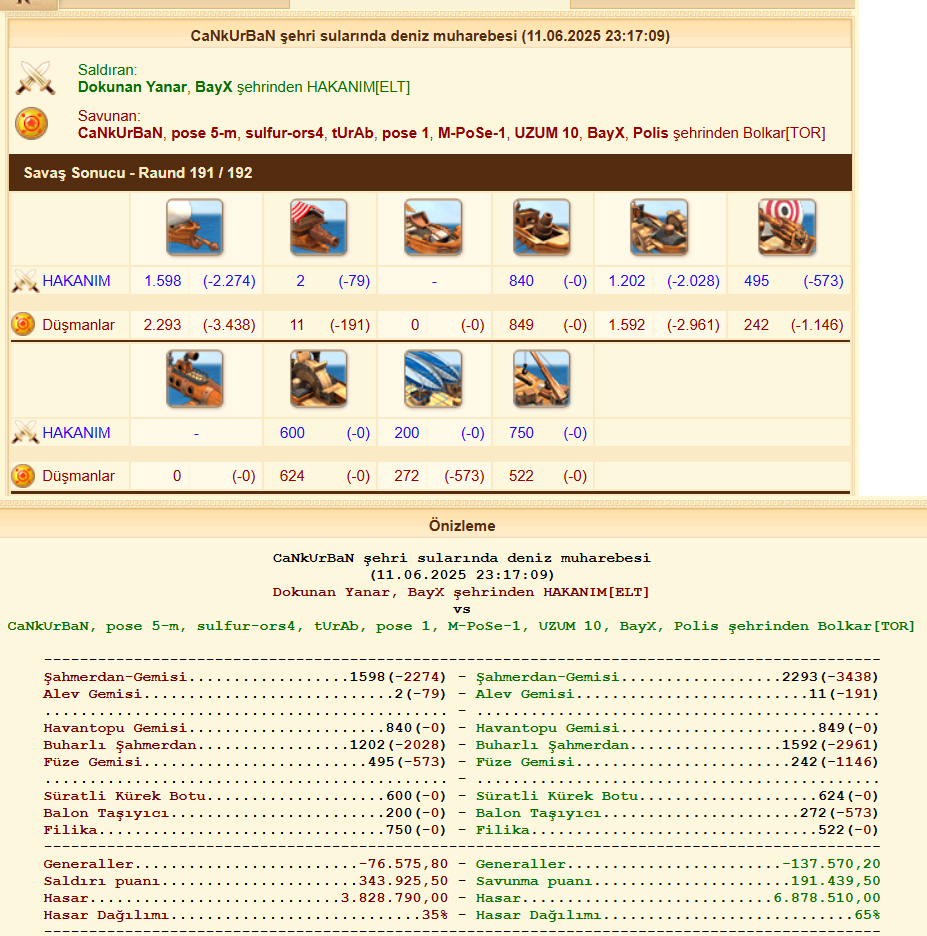This screenshot has width=927, height=936.
Task: Click the emblem icon in the first Düşmanlar row
Action: pos(23,324)
